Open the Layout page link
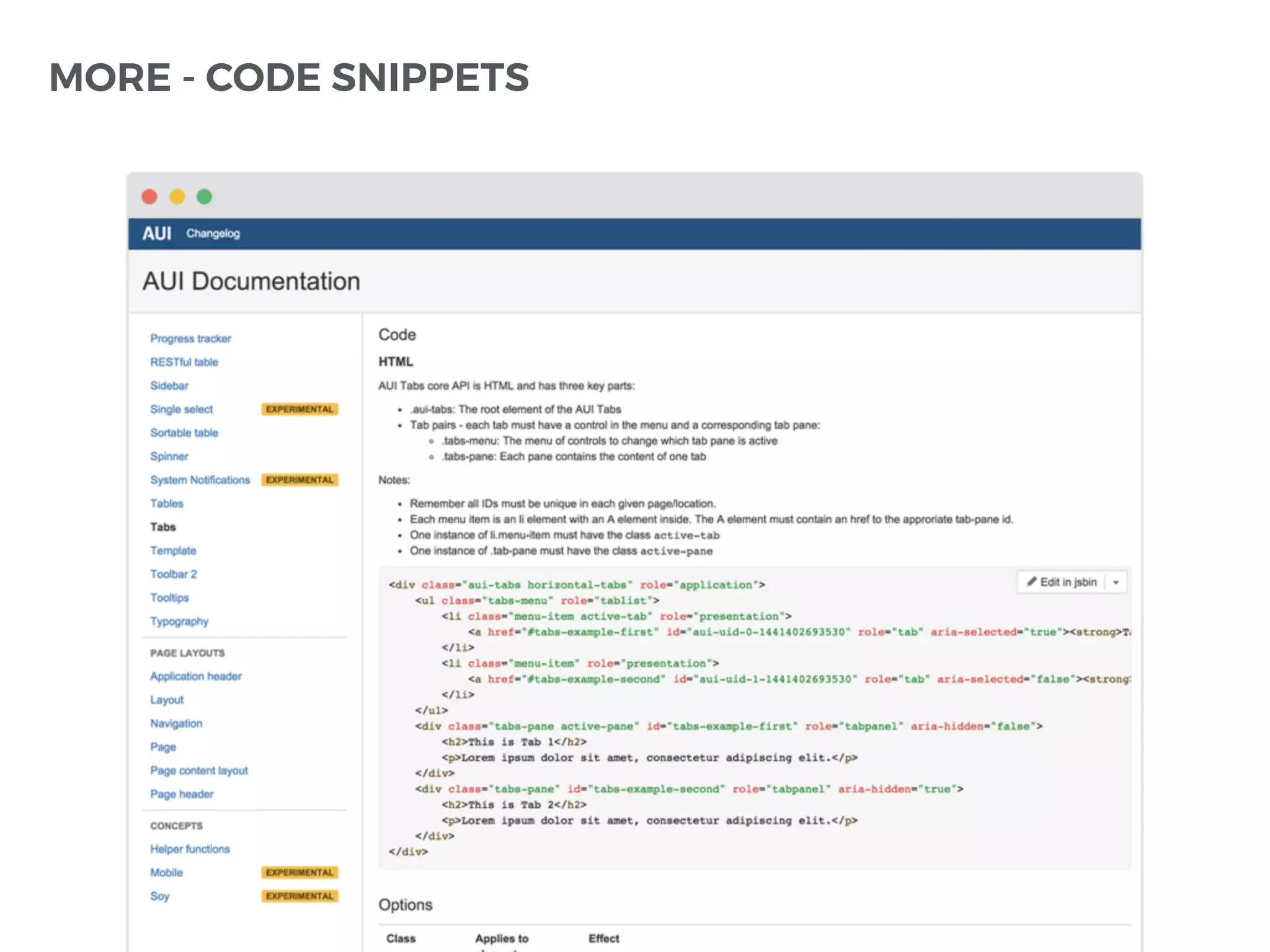Screen dimensions: 1270x952 167,700
